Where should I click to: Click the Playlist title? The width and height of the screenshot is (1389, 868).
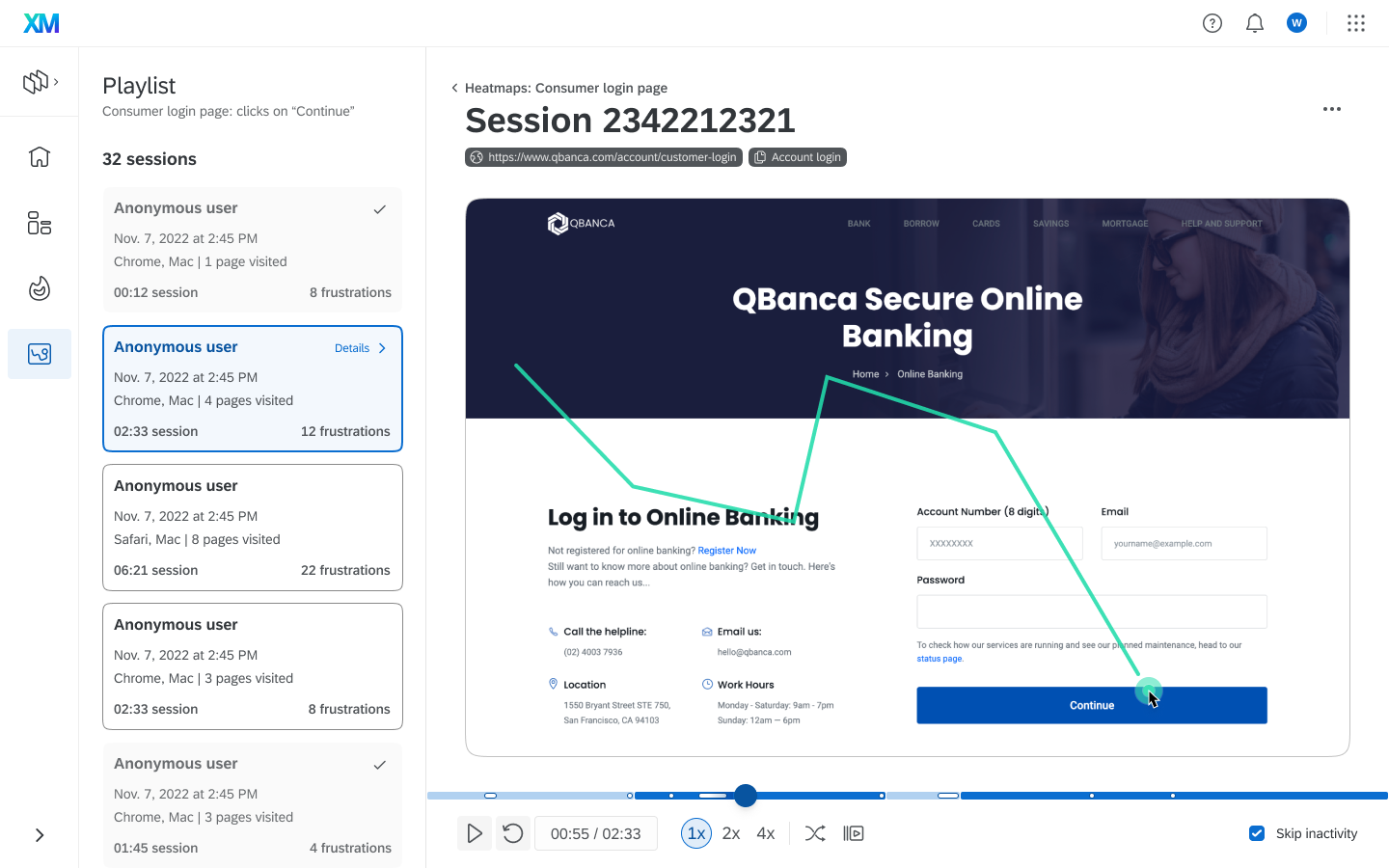coord(139,86)
